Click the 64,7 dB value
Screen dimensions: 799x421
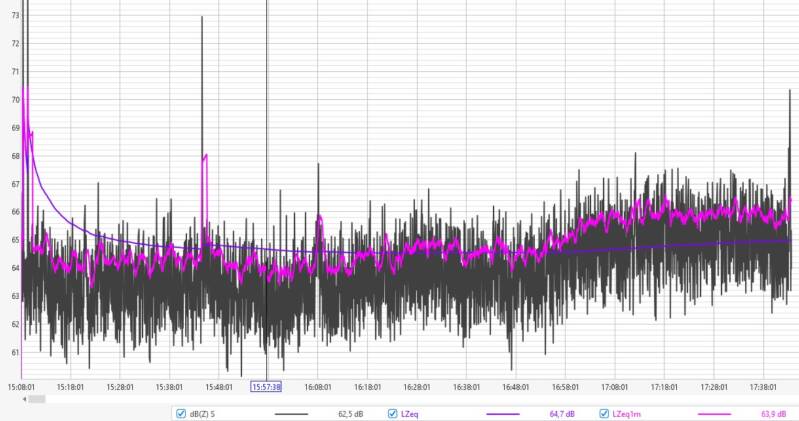(562, 414)
